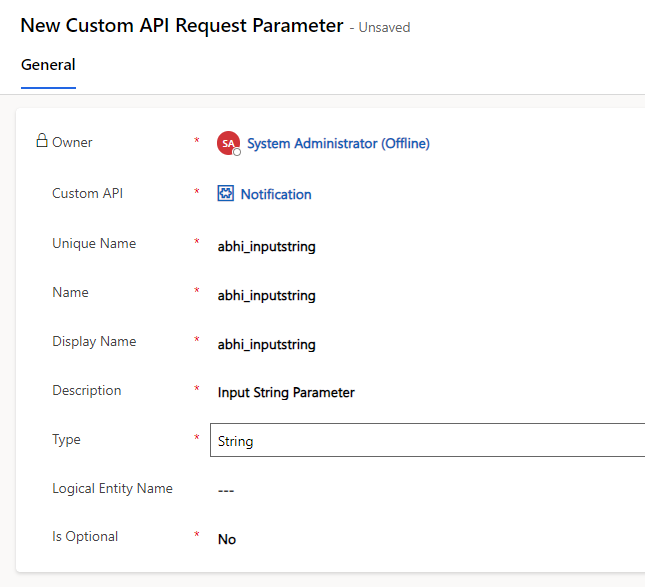Open the Type dropdown showing String

tap(427, 440)
